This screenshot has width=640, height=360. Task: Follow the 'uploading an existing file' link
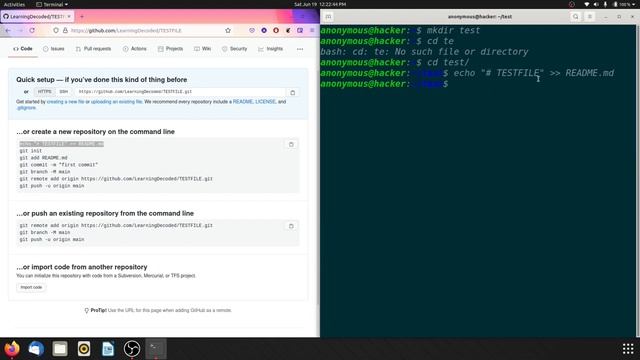point(117,102)
